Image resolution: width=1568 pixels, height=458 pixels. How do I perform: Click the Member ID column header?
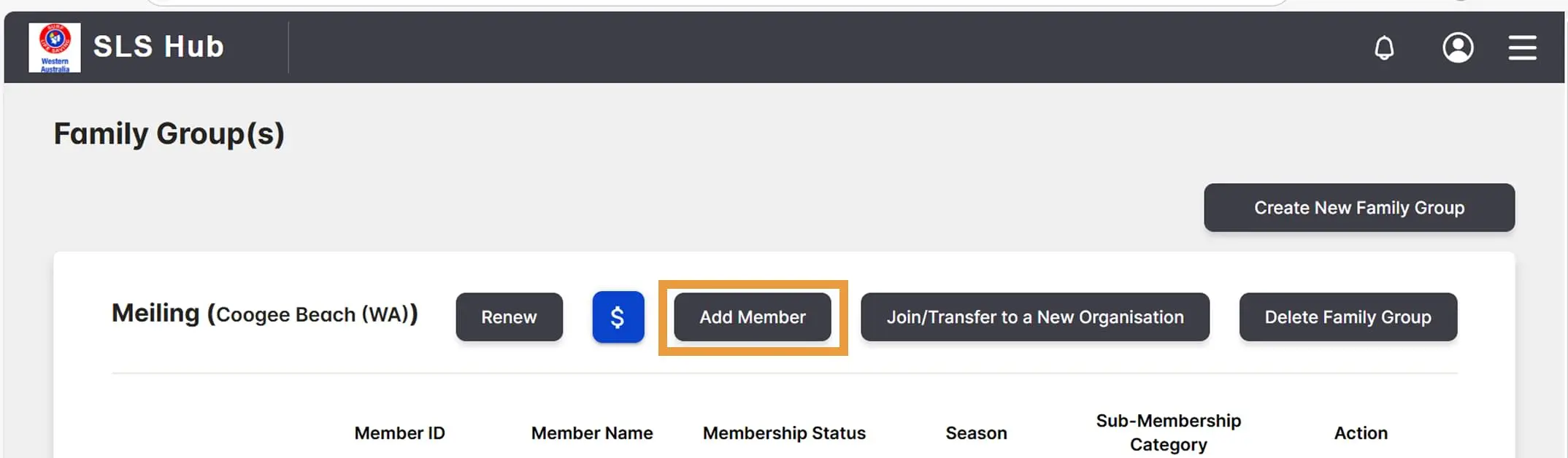399,433
